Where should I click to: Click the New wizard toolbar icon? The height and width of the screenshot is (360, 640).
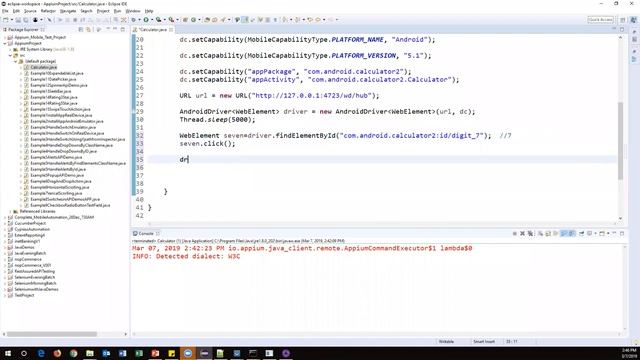click(6, 20)
